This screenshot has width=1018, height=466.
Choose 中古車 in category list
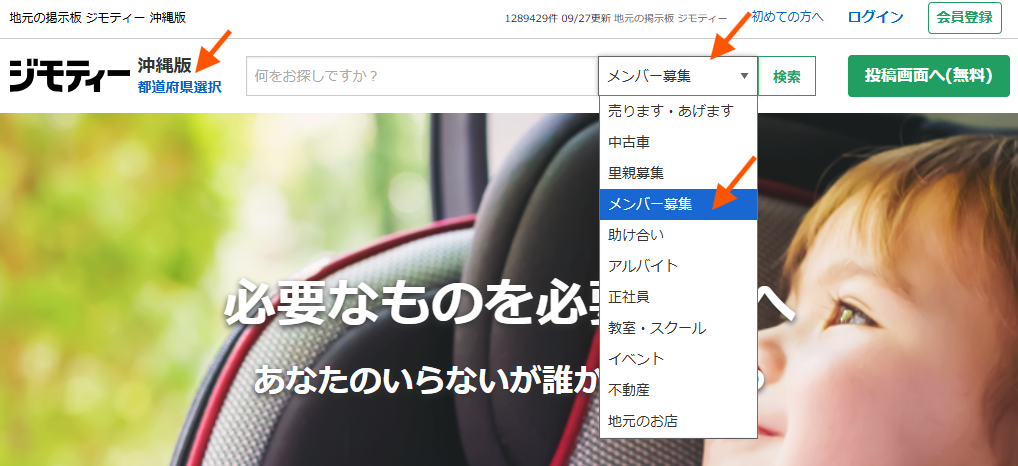629,142
